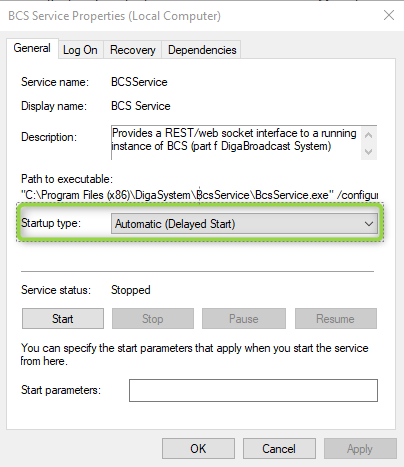Click the BCS Service display name value
The image size is (404, 467).
[x=141, y=106]
